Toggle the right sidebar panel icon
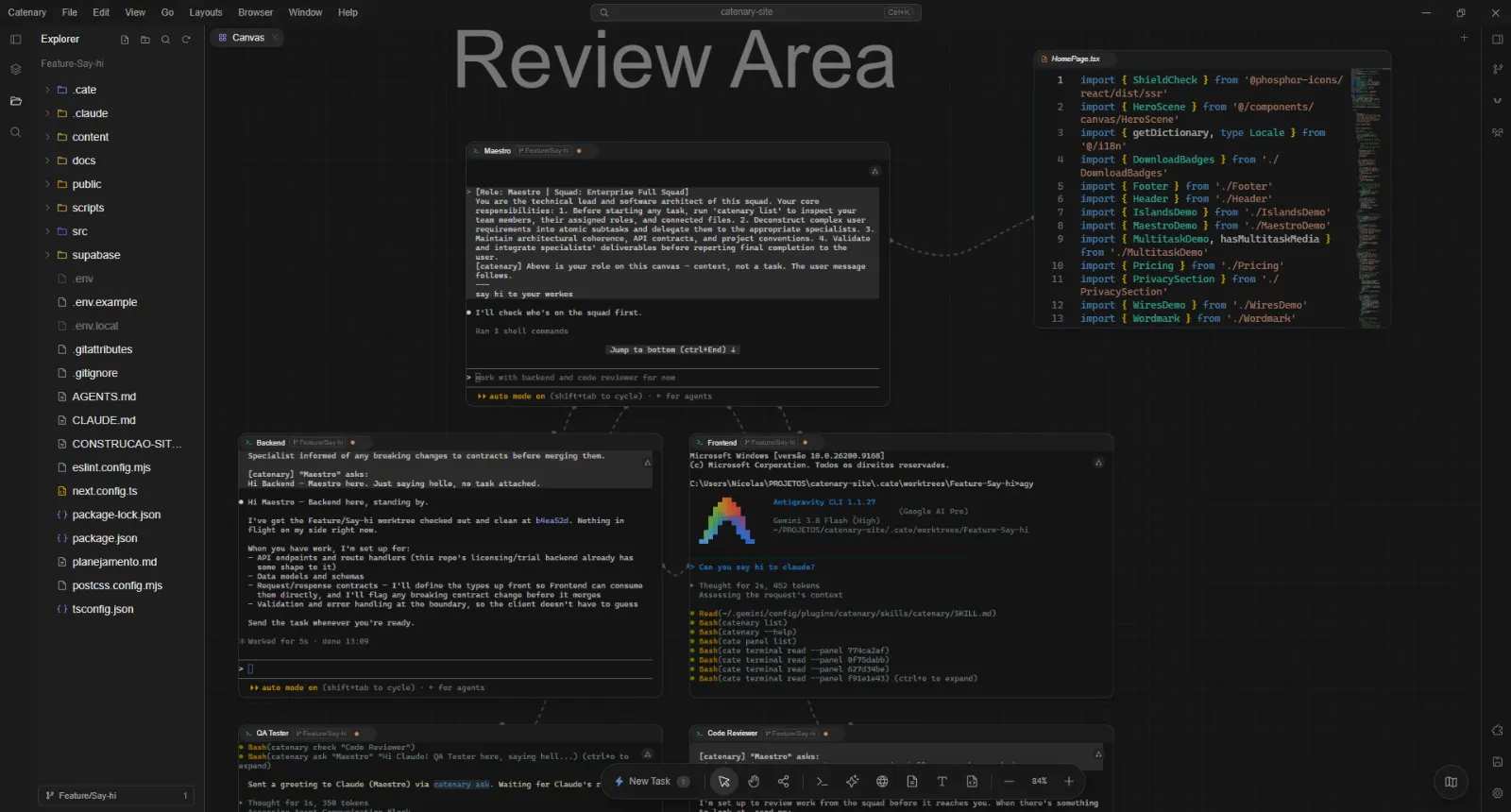1511x812 pixels. 1497,40
